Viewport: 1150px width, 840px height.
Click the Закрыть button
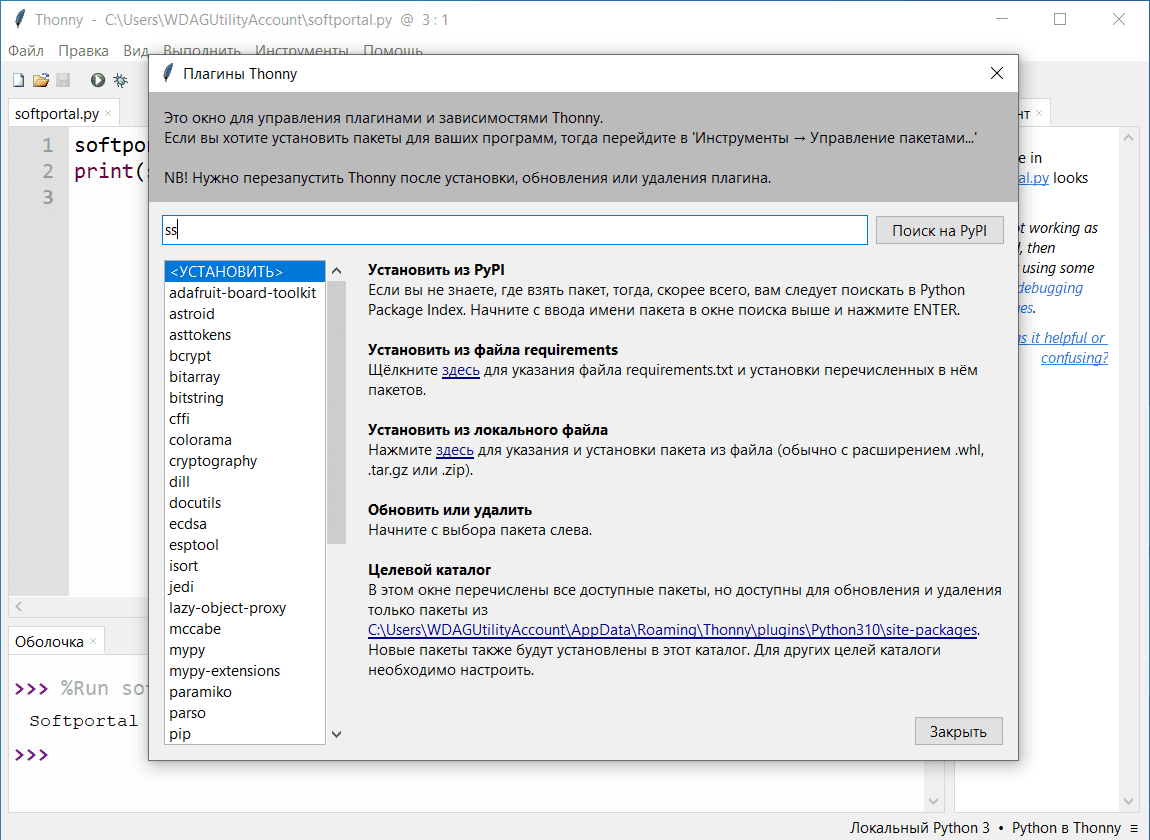pos(959,731)
